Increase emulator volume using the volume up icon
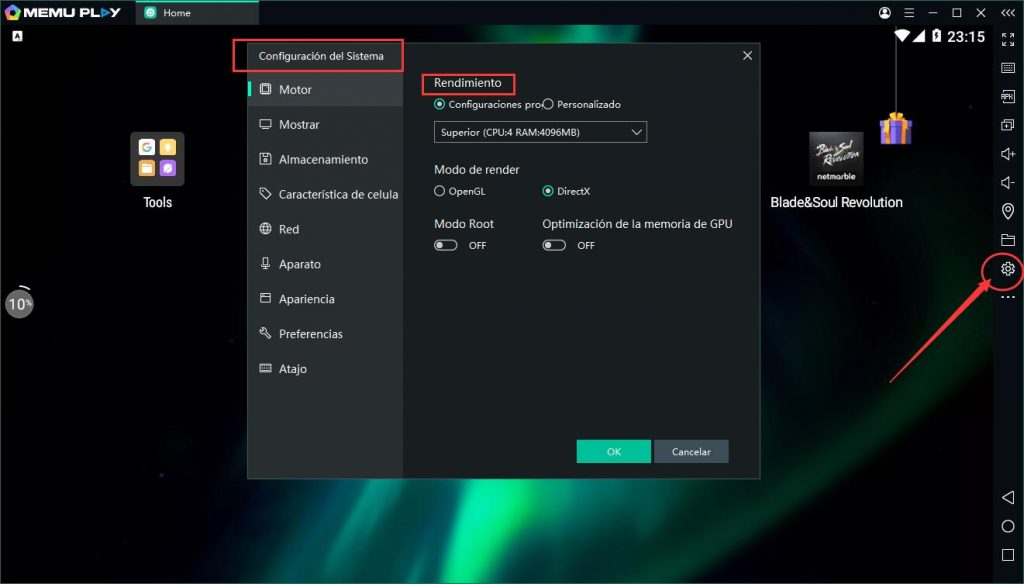 coord(1007,154)
